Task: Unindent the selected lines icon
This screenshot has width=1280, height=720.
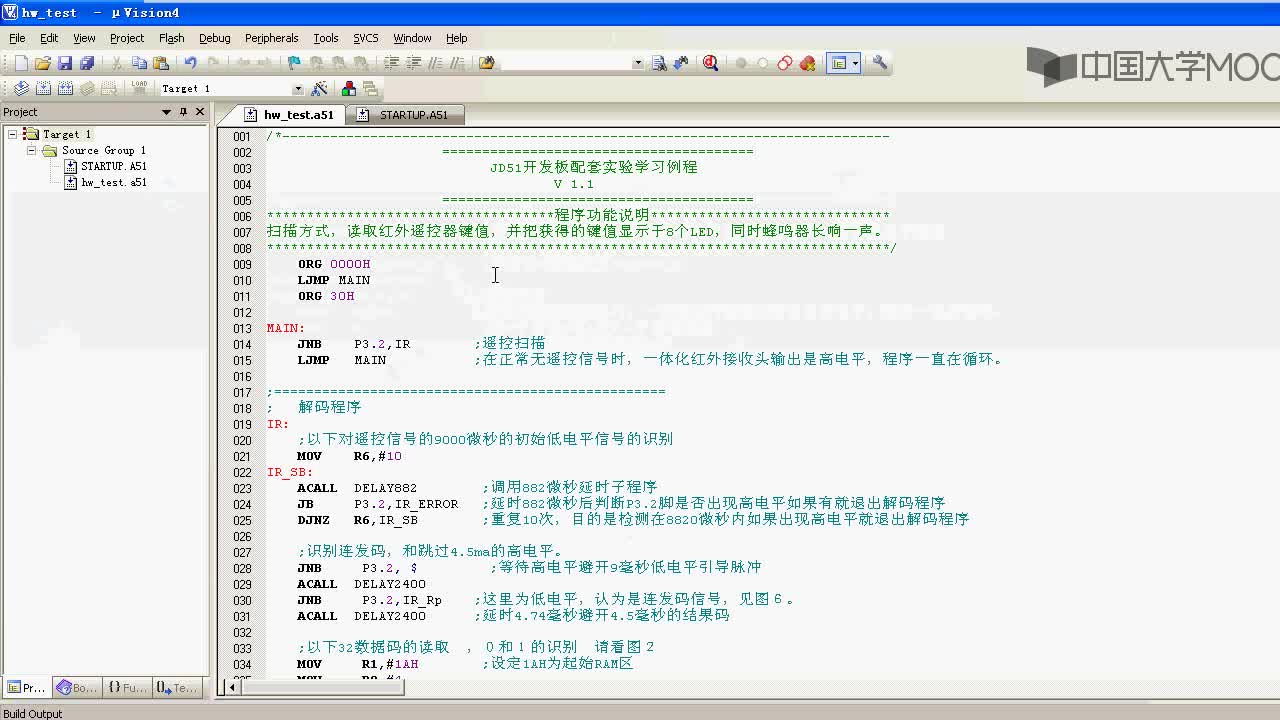Action: [x=413, y=63]
